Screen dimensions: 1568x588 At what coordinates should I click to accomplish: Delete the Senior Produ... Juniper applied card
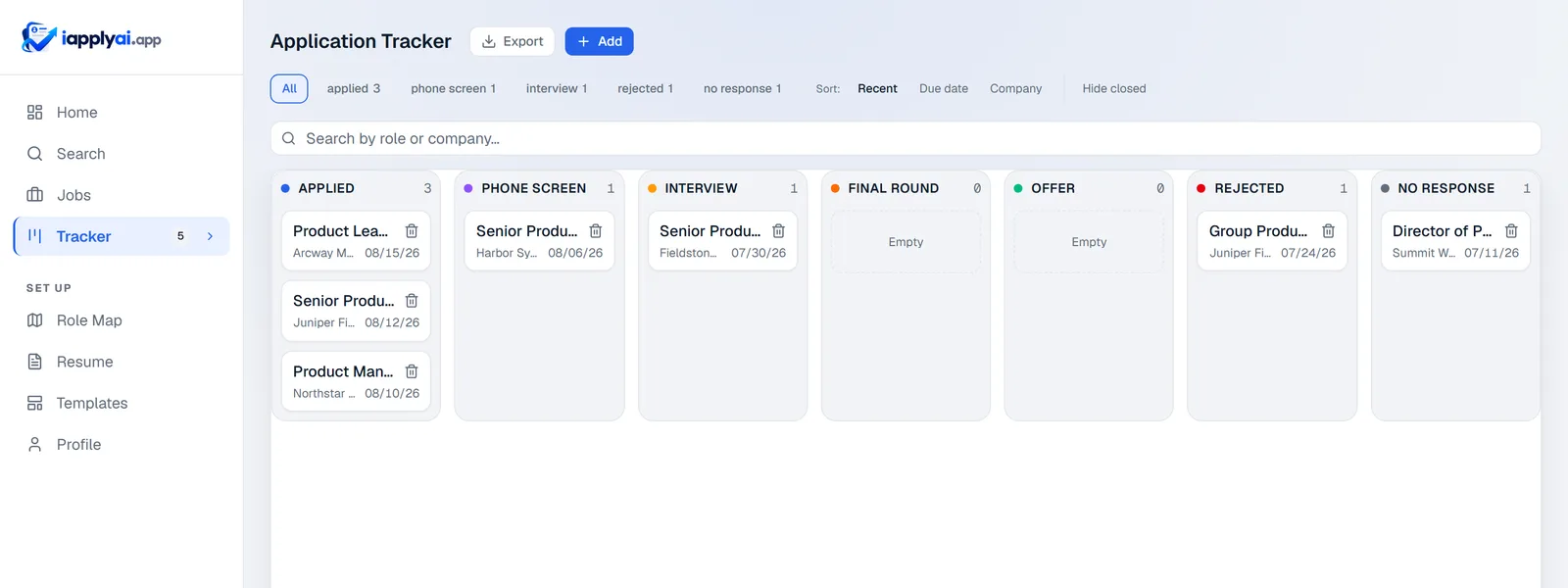click(x=412, y=301)
